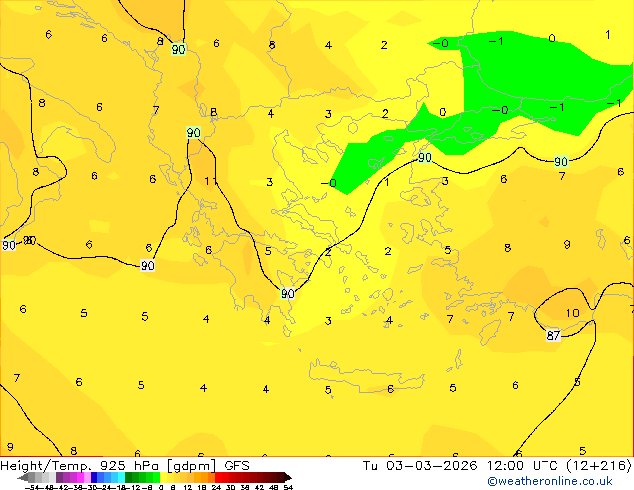Viewport: 634px width, 490px height.
Task: Click the [gdpm] unit label
Action: click(x=192, y=466)
